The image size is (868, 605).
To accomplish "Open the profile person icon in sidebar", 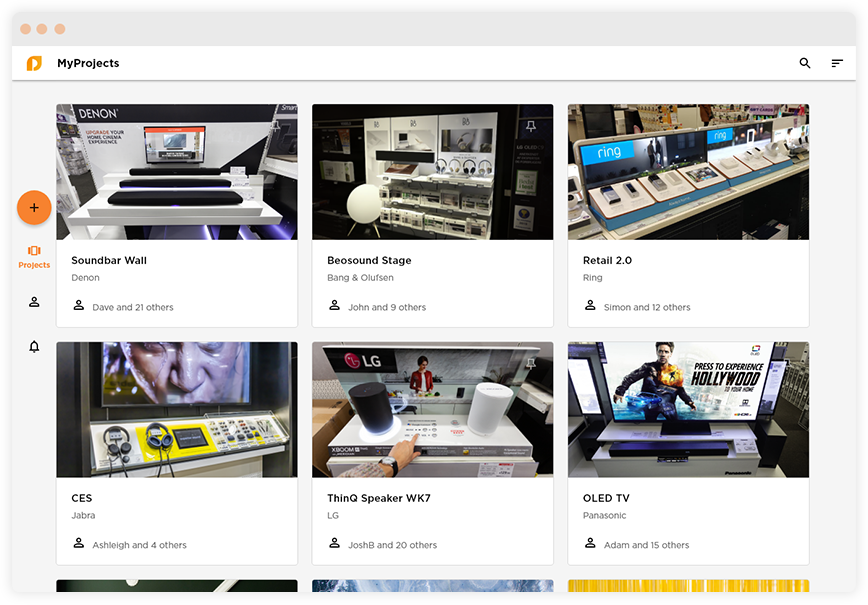I will point(34,302).
